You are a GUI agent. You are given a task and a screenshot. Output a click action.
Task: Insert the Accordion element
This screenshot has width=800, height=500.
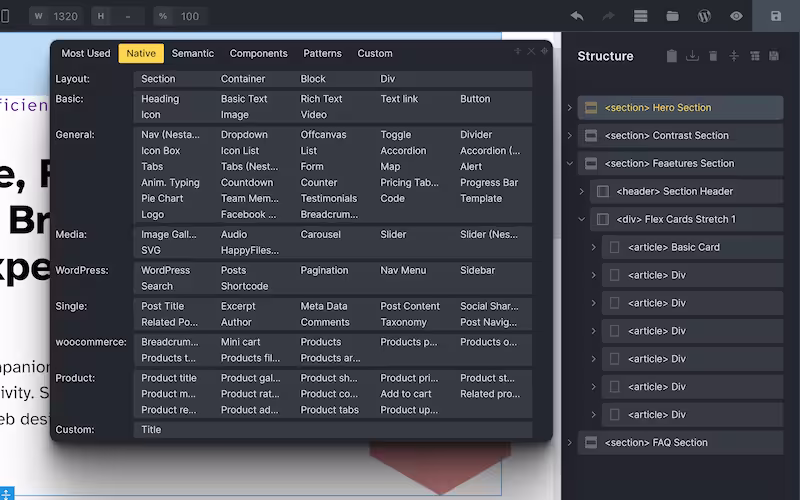coord(403,151)
